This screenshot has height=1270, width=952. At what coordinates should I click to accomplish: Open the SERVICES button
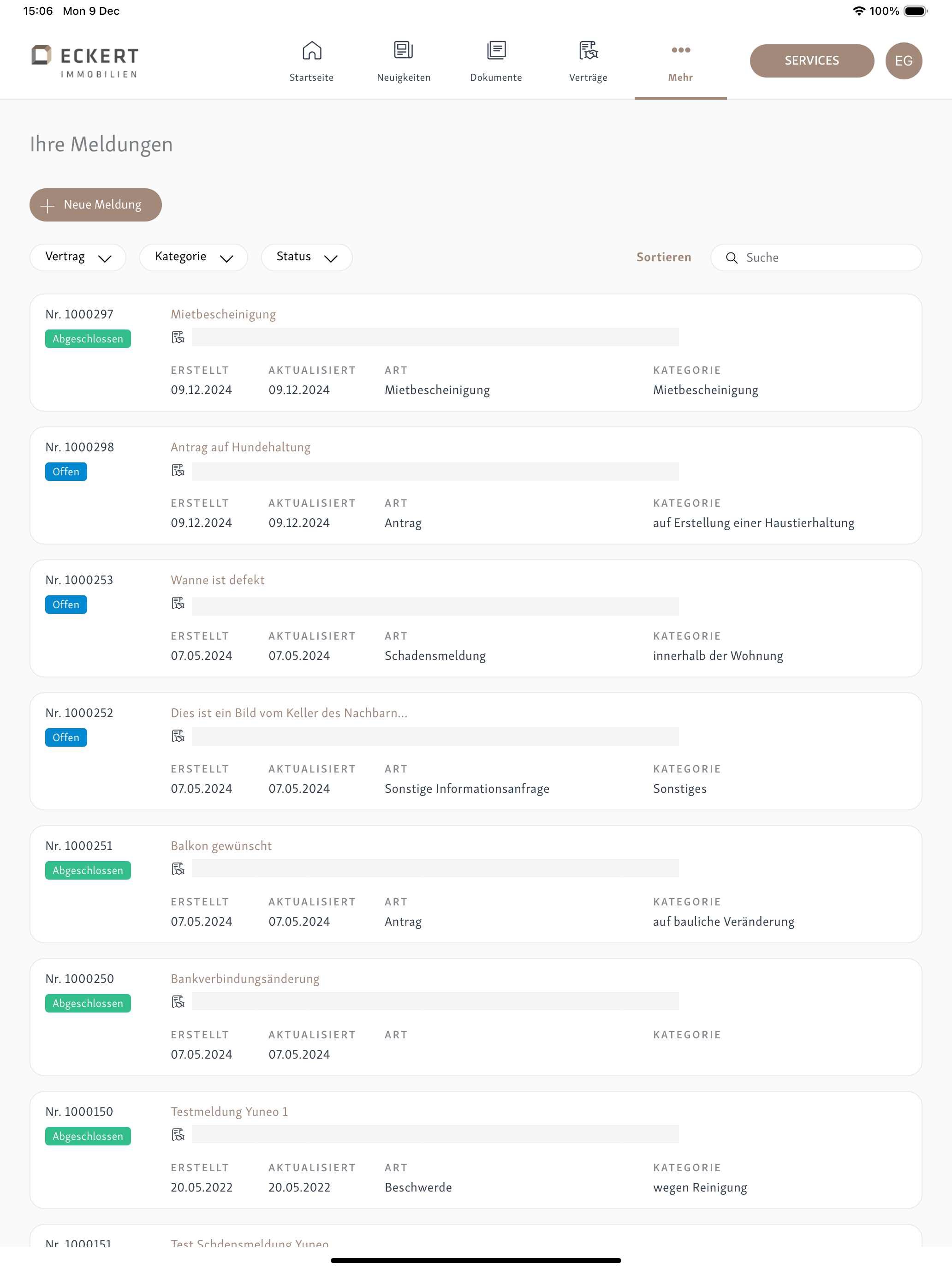[811, 61]
